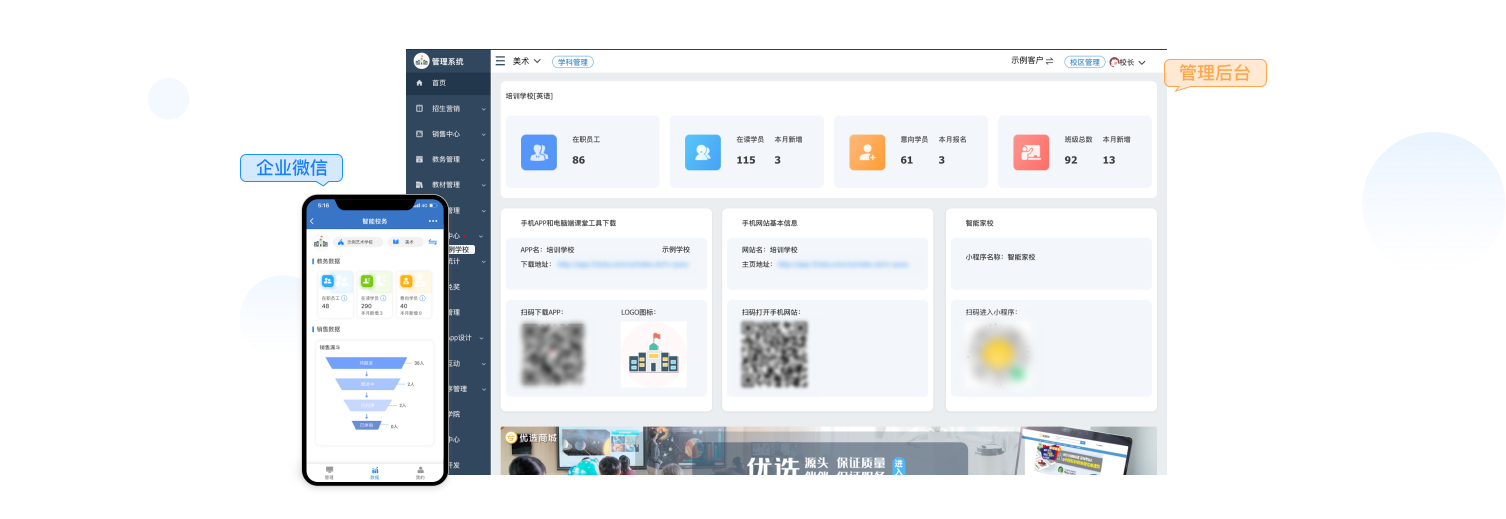Toggle the hamburger menu icon in top bar

pos(500,61)
